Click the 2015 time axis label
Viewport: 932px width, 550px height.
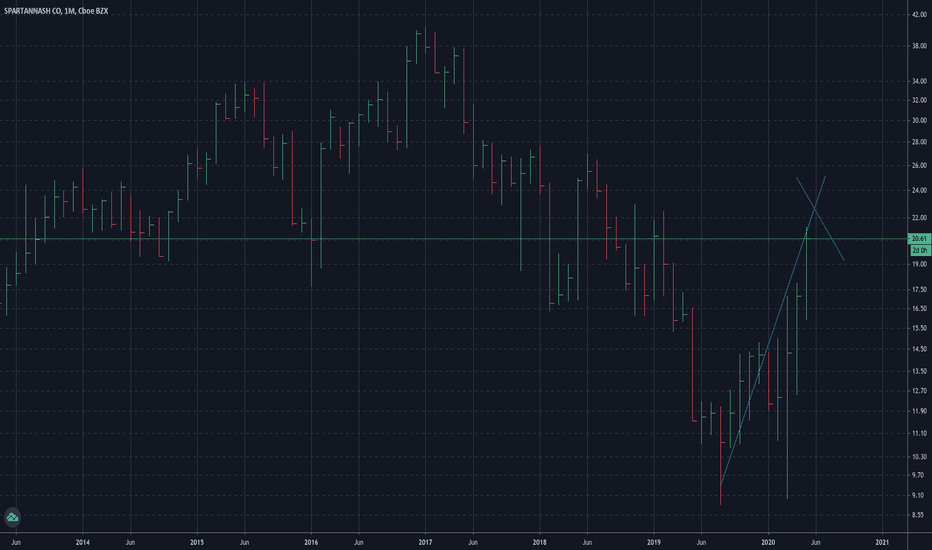(x=197, y=542)
